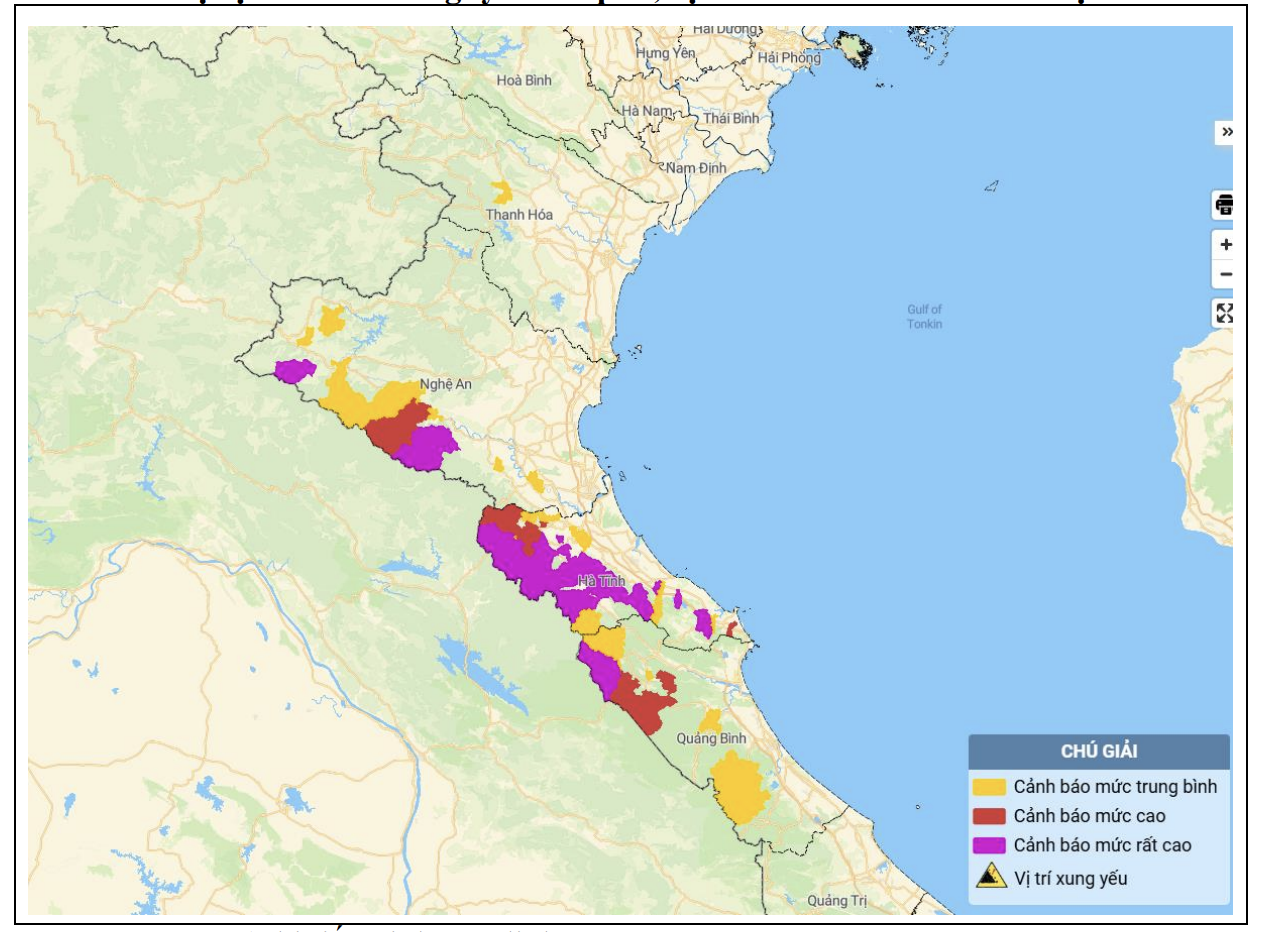
Task: Click the CHÚ GIẢI legend header
Action: tap(1098, 751)
